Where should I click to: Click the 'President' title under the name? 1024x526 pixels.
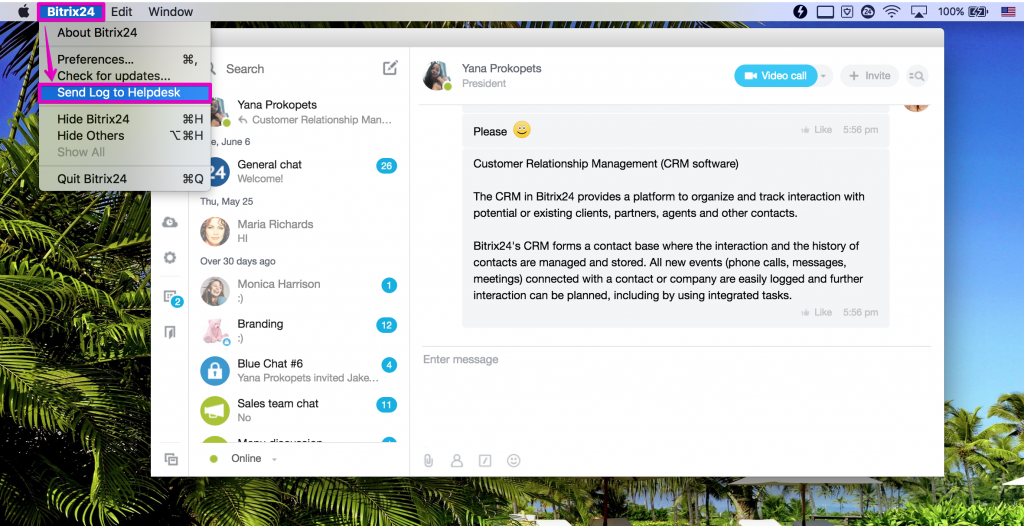click(484, 84)
